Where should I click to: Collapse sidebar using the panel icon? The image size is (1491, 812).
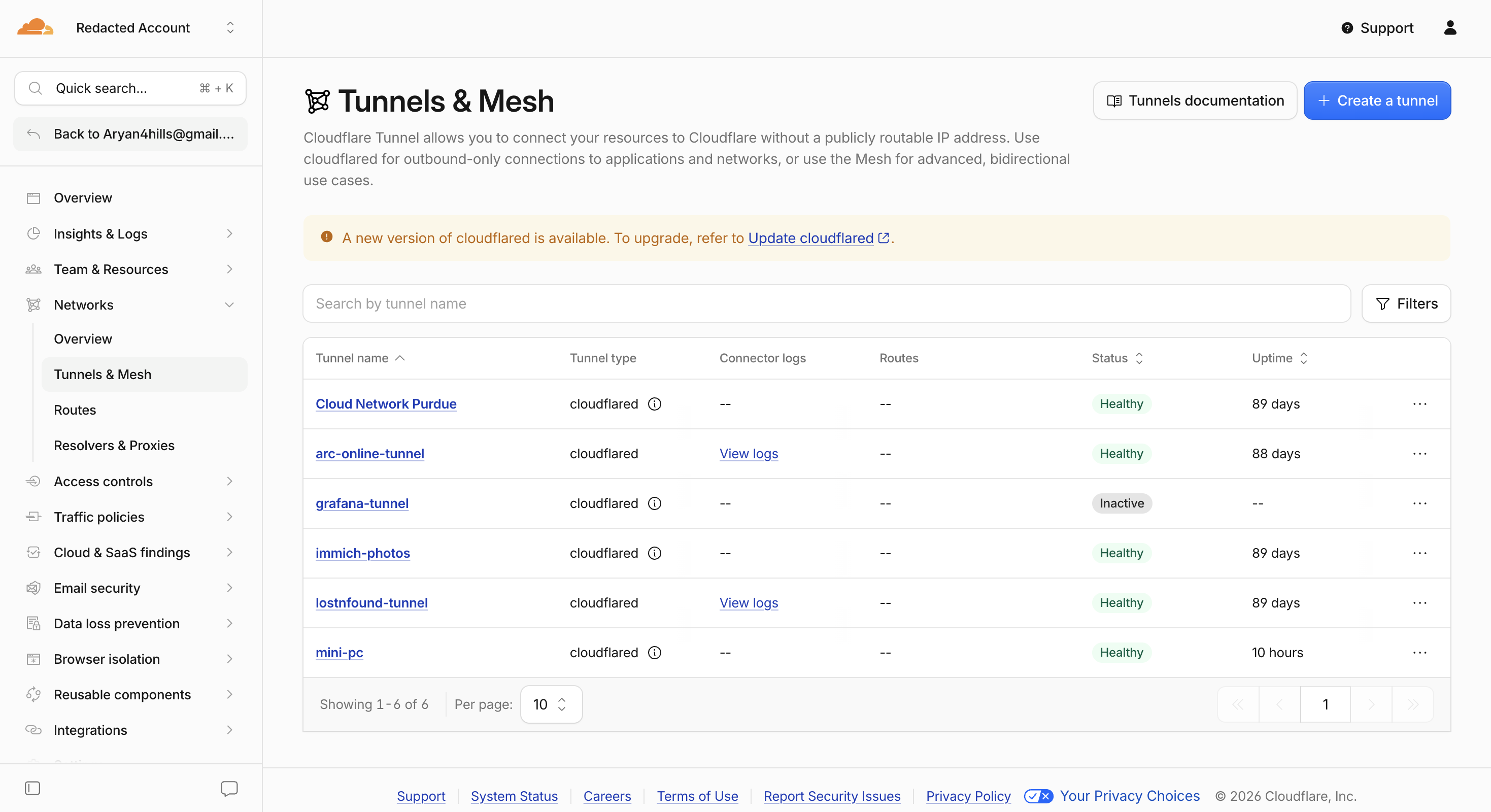(x=32, y=788)
